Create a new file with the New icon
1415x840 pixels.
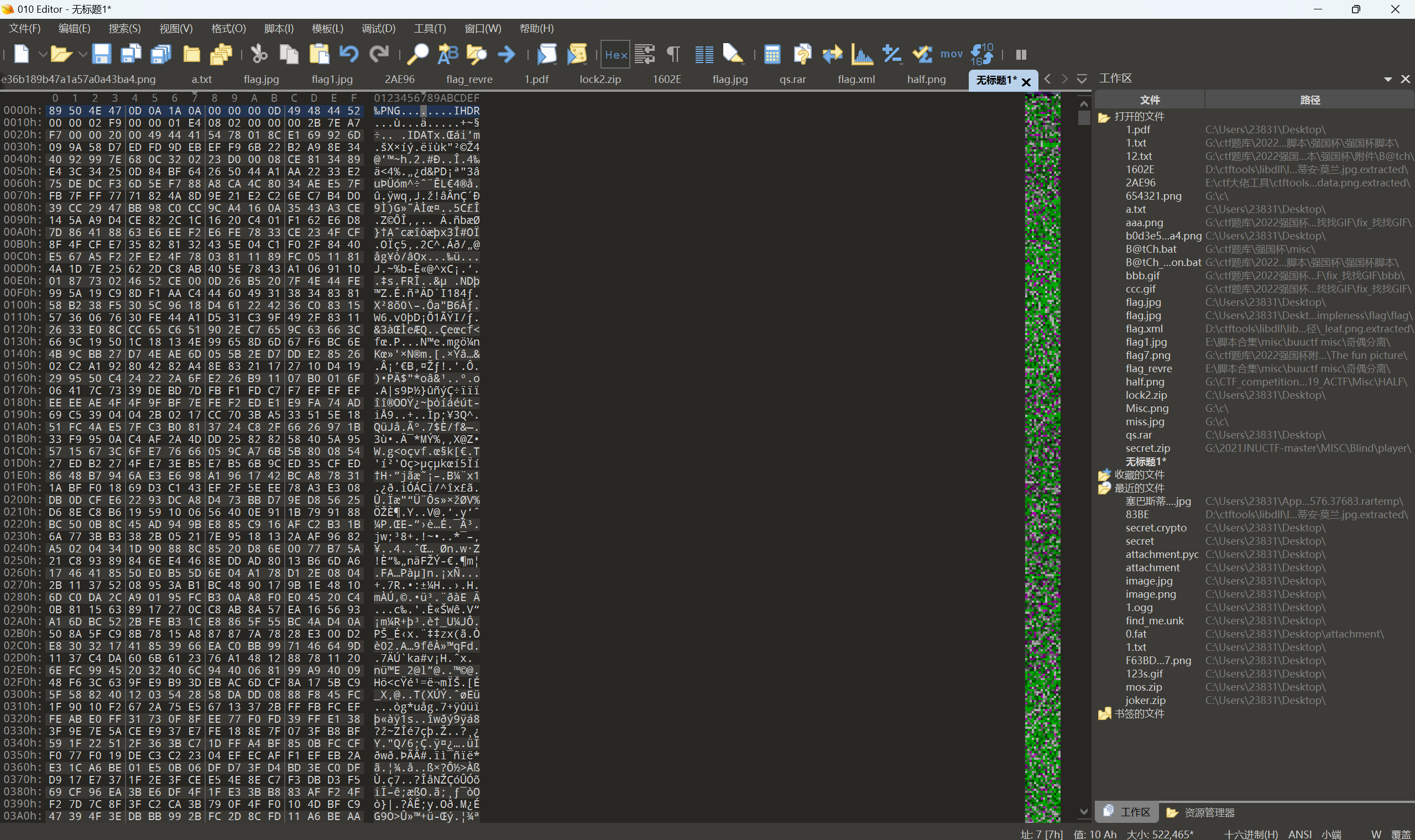[22, 54]
